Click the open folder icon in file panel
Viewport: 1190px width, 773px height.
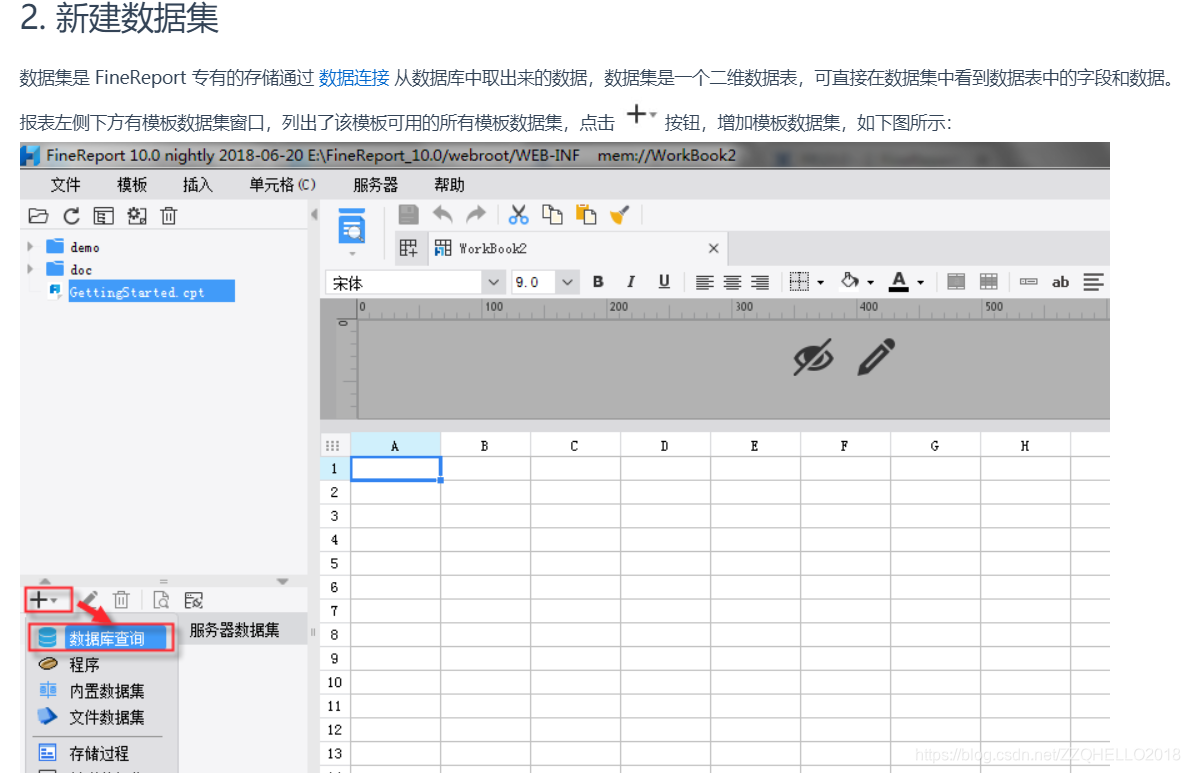point(38,216)
